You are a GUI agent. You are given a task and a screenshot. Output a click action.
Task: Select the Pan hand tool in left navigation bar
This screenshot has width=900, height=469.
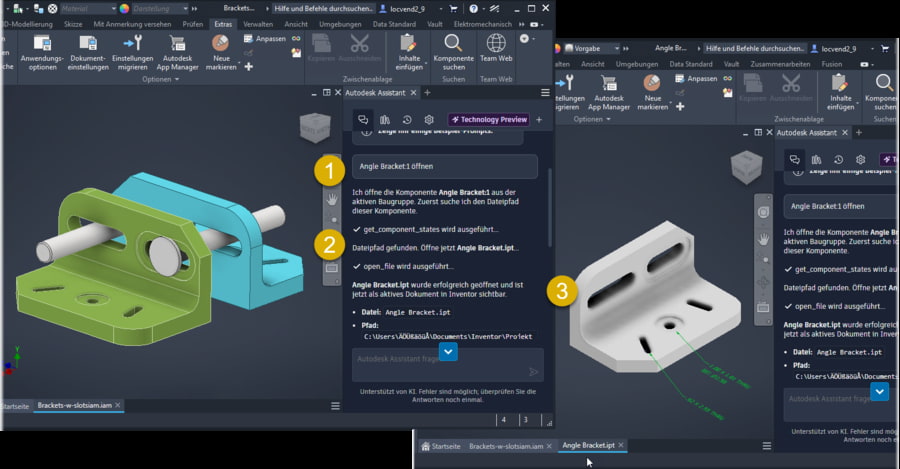332,199
